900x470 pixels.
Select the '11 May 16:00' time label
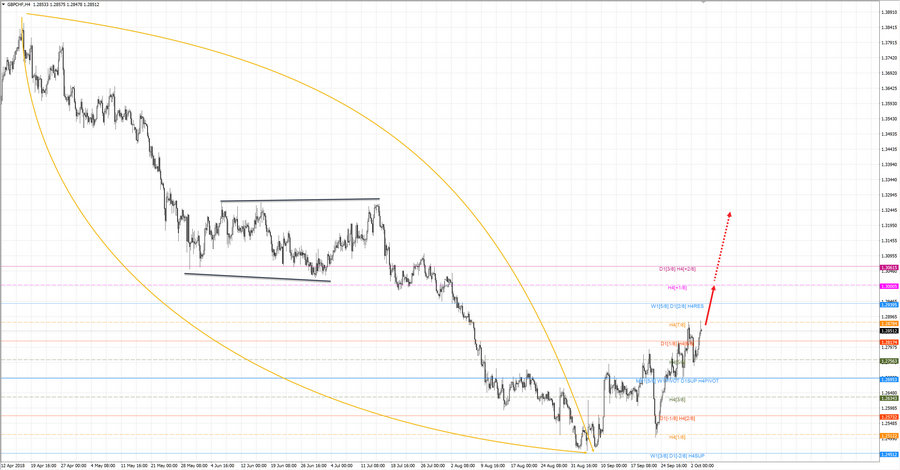point(134,466)
